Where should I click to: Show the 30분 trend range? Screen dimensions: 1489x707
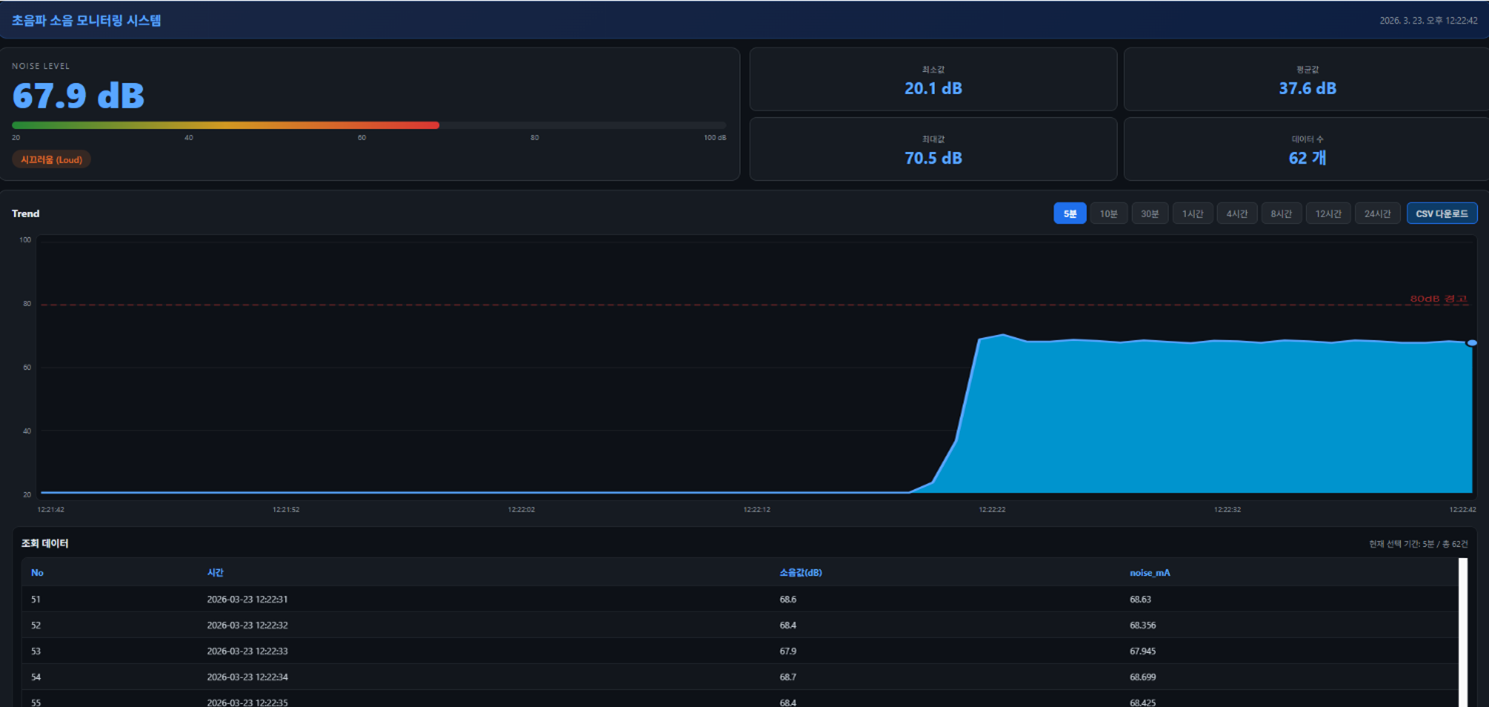[1150, 214]
